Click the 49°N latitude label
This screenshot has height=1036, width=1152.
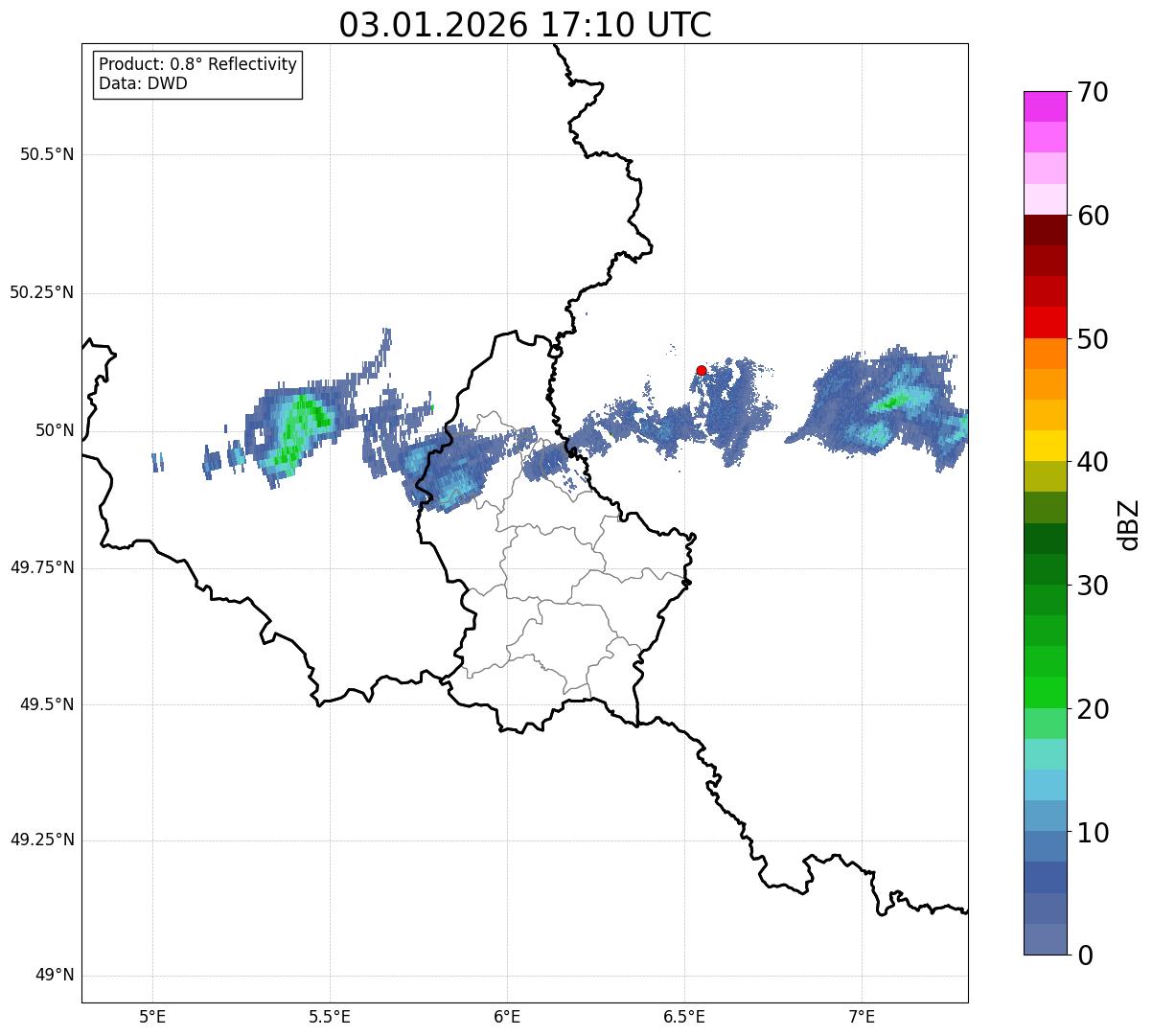click(55, 976)
